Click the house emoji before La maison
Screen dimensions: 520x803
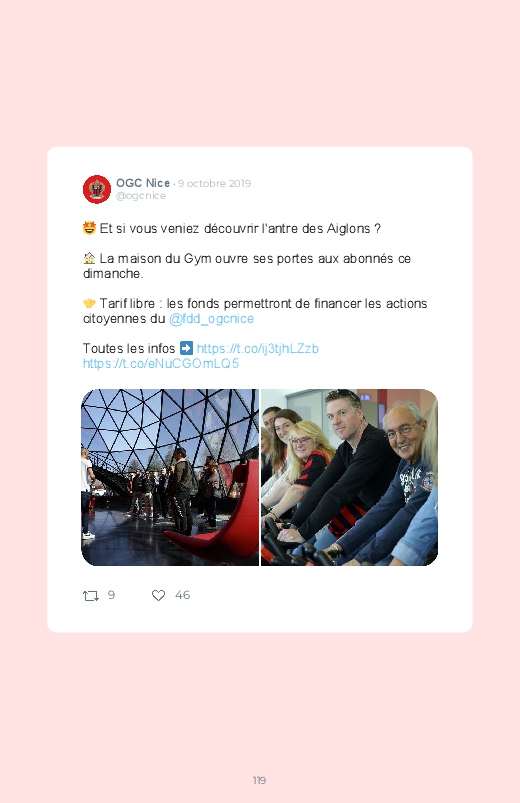click(x=89, y=258)
